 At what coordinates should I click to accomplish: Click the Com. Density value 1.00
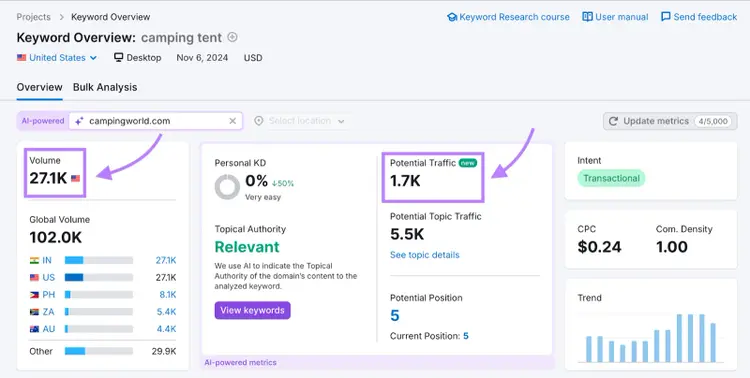click(x=672, y=247)
